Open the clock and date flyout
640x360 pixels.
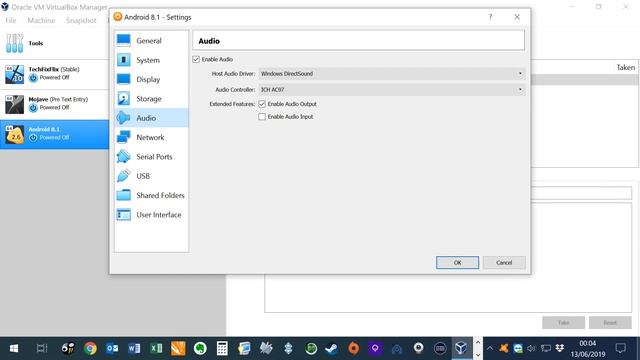(x=588, y=349)
